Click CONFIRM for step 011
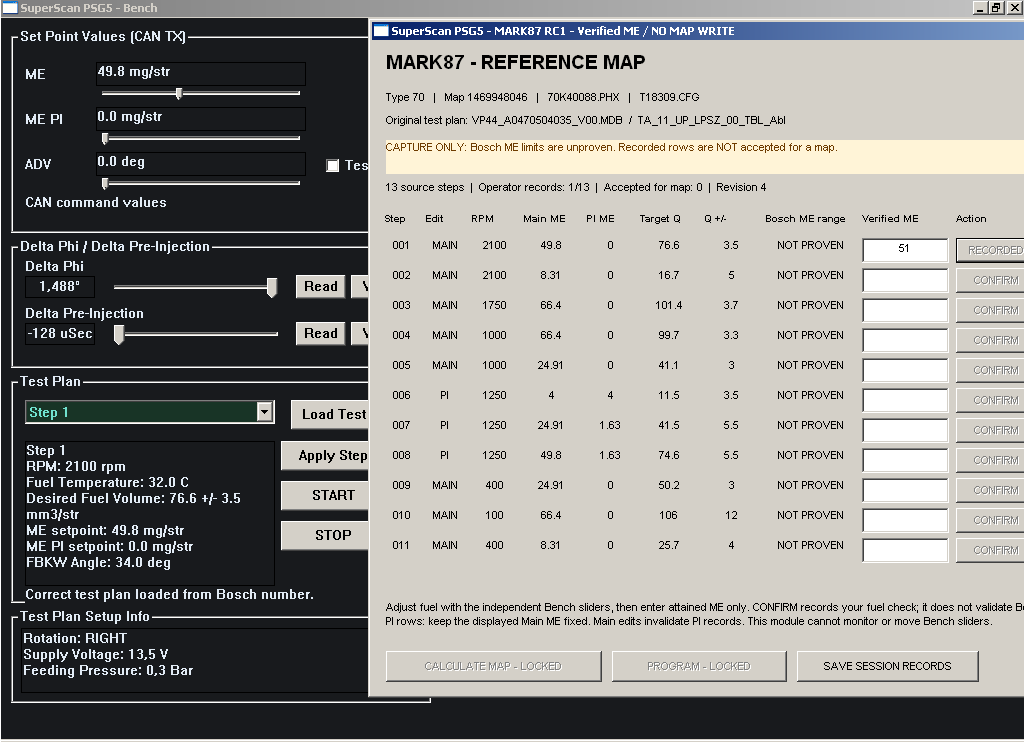The image size is (1024, 742). coord(991,551)
